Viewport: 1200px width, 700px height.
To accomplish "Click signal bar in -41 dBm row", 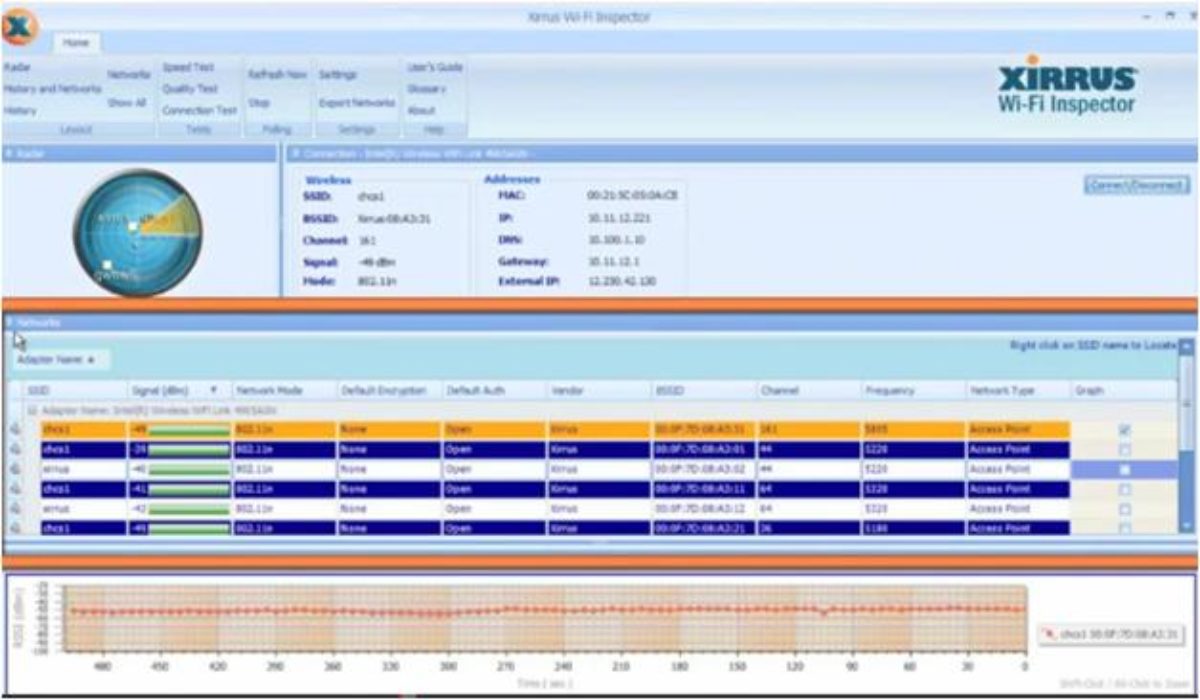I will [188, 489].
